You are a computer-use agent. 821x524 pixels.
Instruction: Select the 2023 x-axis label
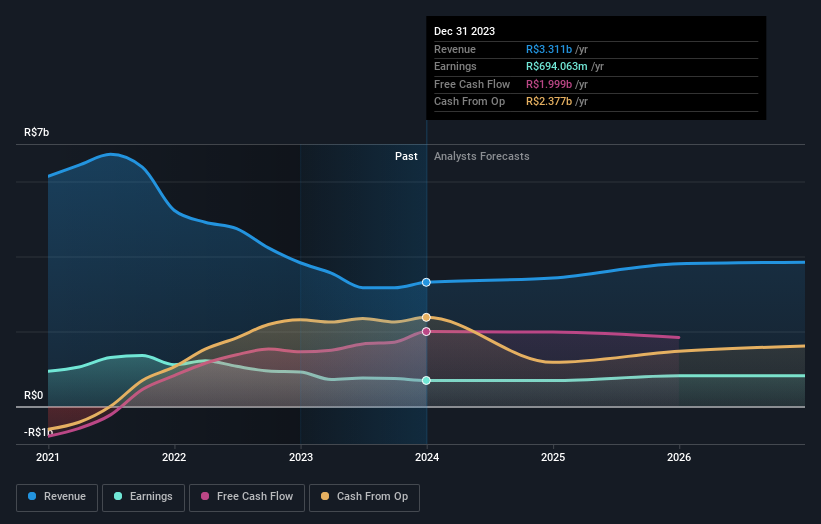301,457
